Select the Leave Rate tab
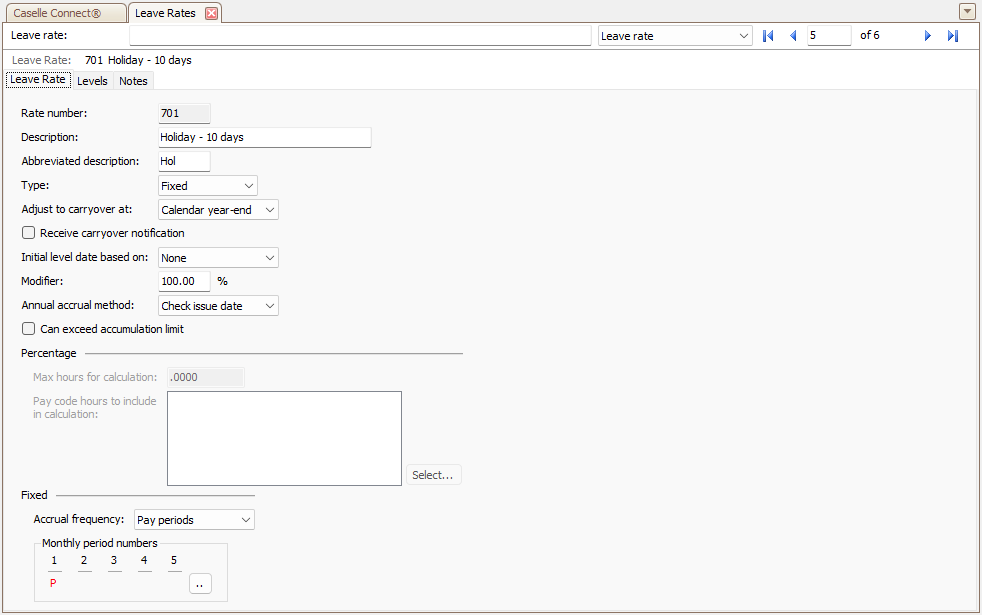Image resolution: width=982 pixels, height=615 pixels. point(38,80)
